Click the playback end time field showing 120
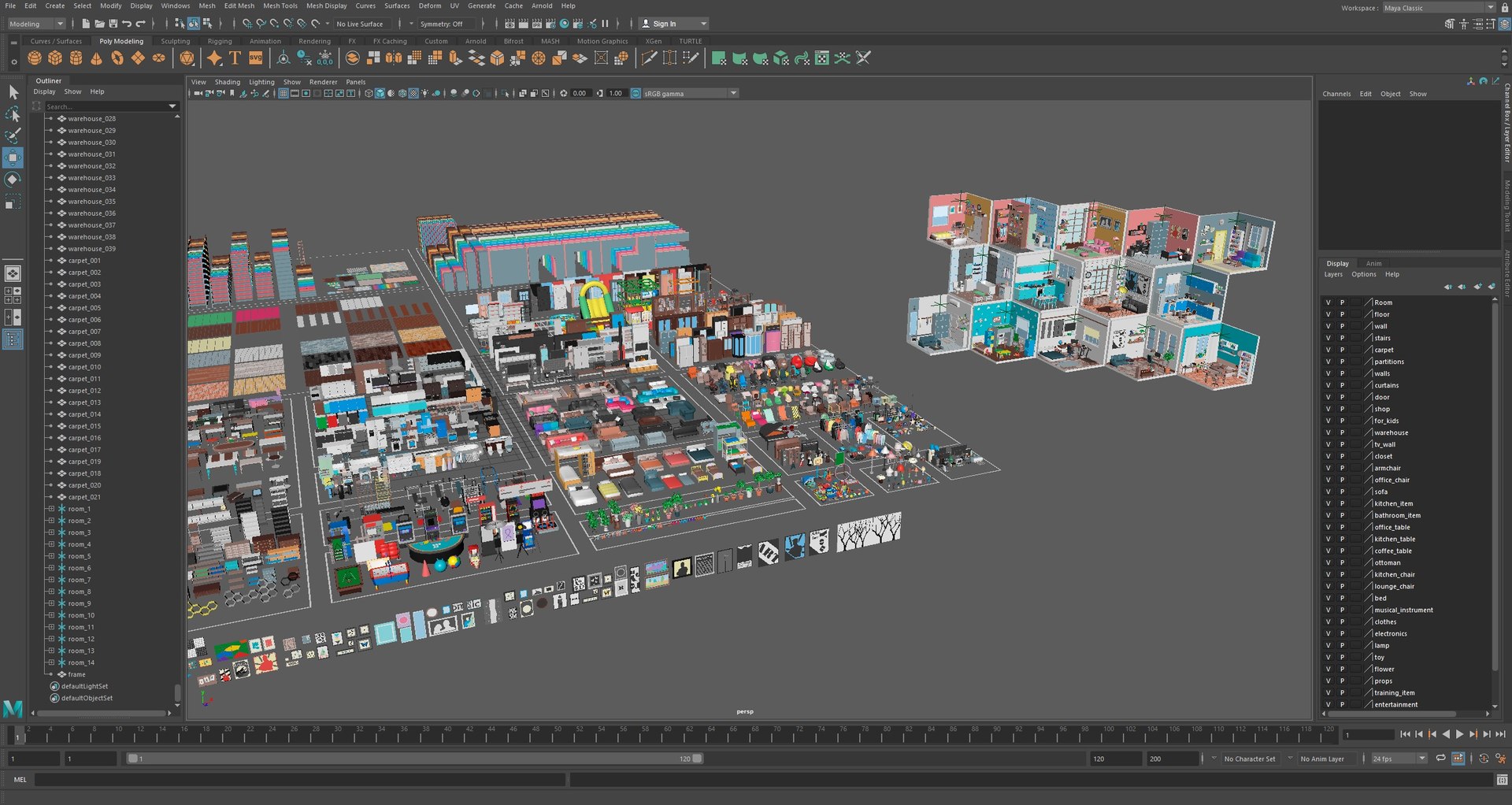Image resolution: width=1512 pixels, height=805 pixels. pyautogui.click(x=1115, y=759)
